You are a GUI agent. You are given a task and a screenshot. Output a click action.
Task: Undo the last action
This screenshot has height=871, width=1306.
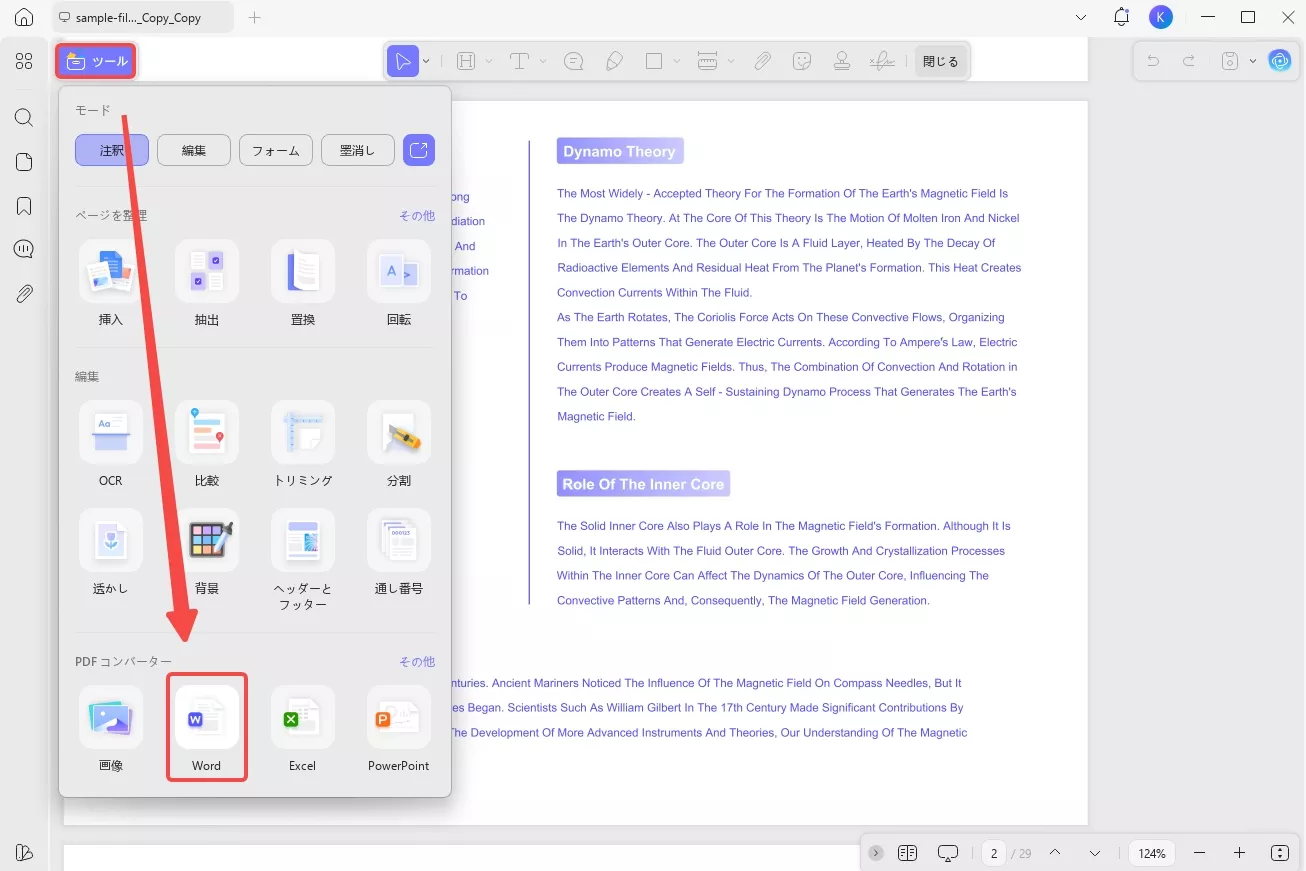1153,61
